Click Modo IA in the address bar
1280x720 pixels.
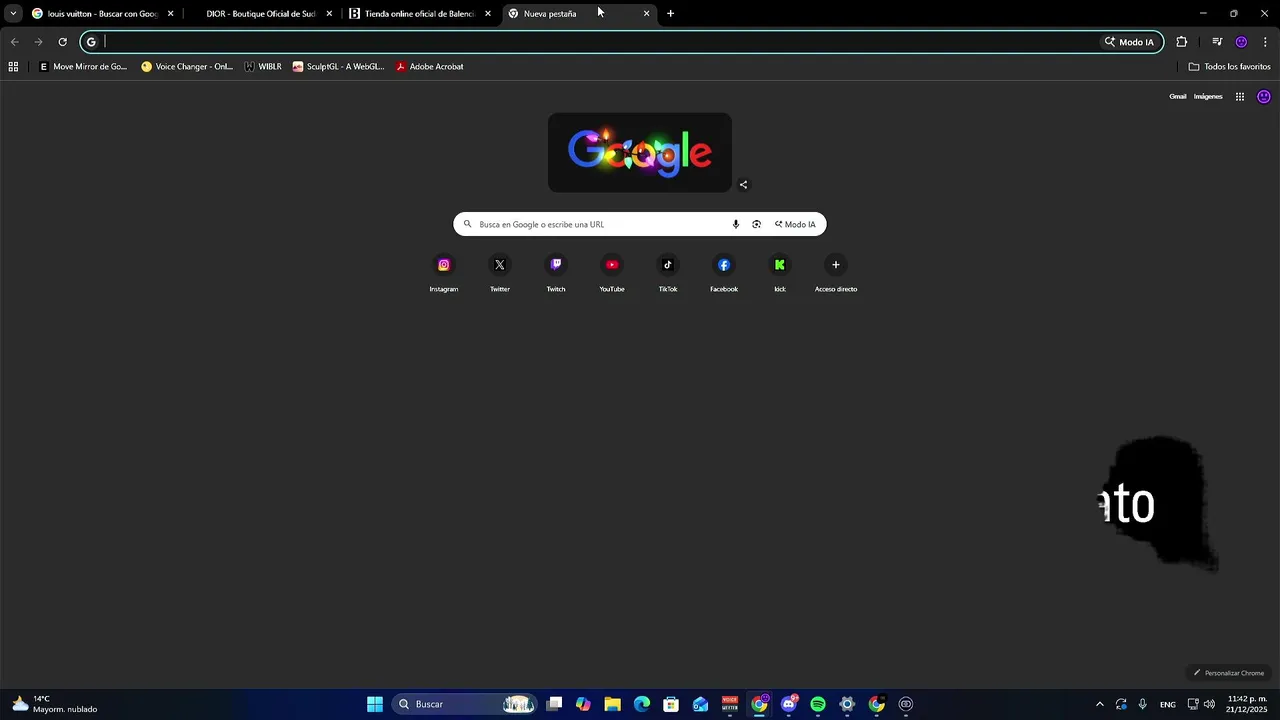1129,42
